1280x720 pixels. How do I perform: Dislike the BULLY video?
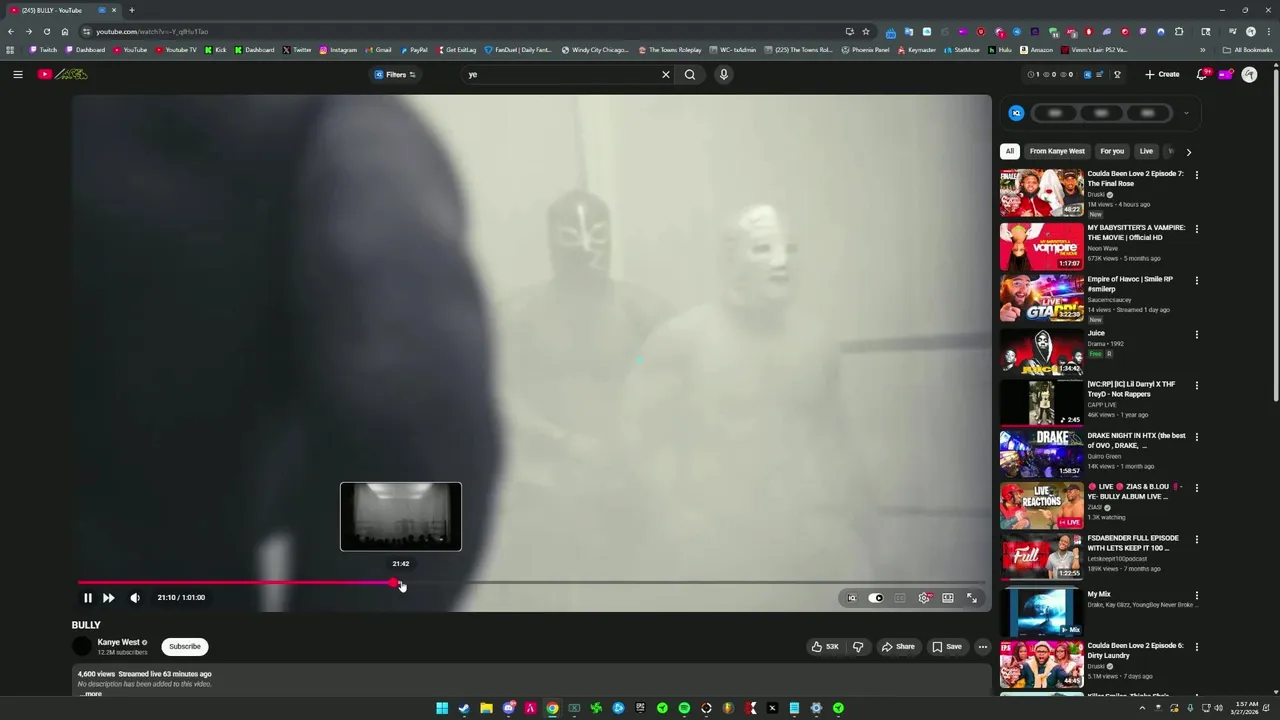pos(858,647)
